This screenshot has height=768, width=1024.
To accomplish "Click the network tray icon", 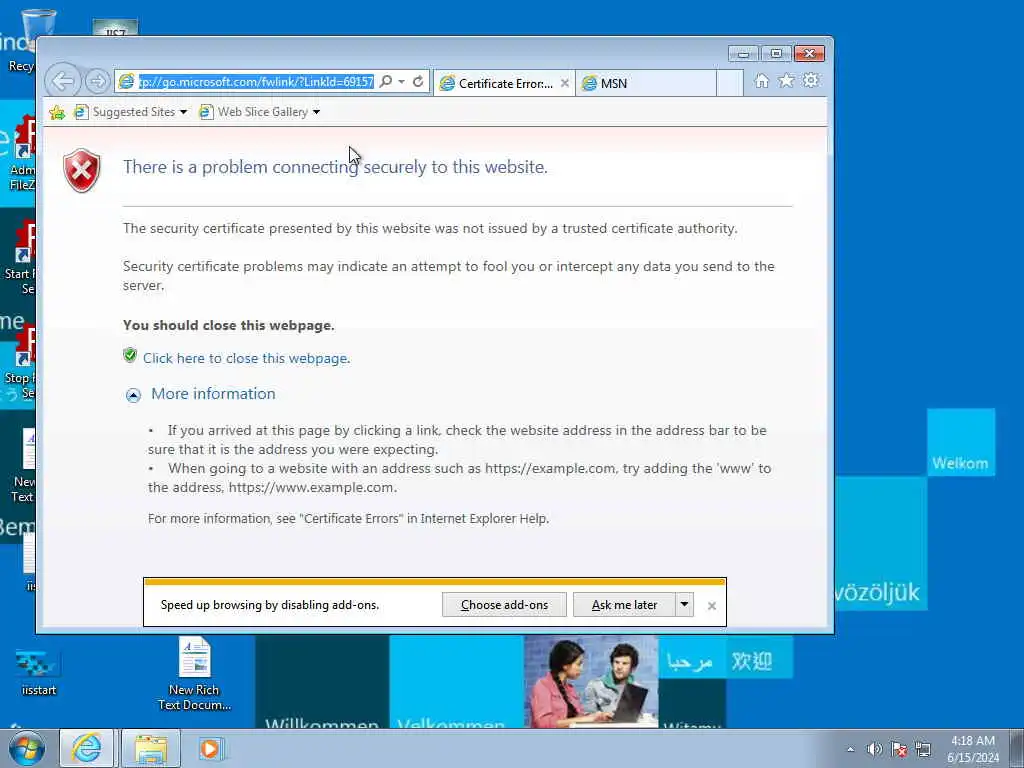I will coord(923,749).
